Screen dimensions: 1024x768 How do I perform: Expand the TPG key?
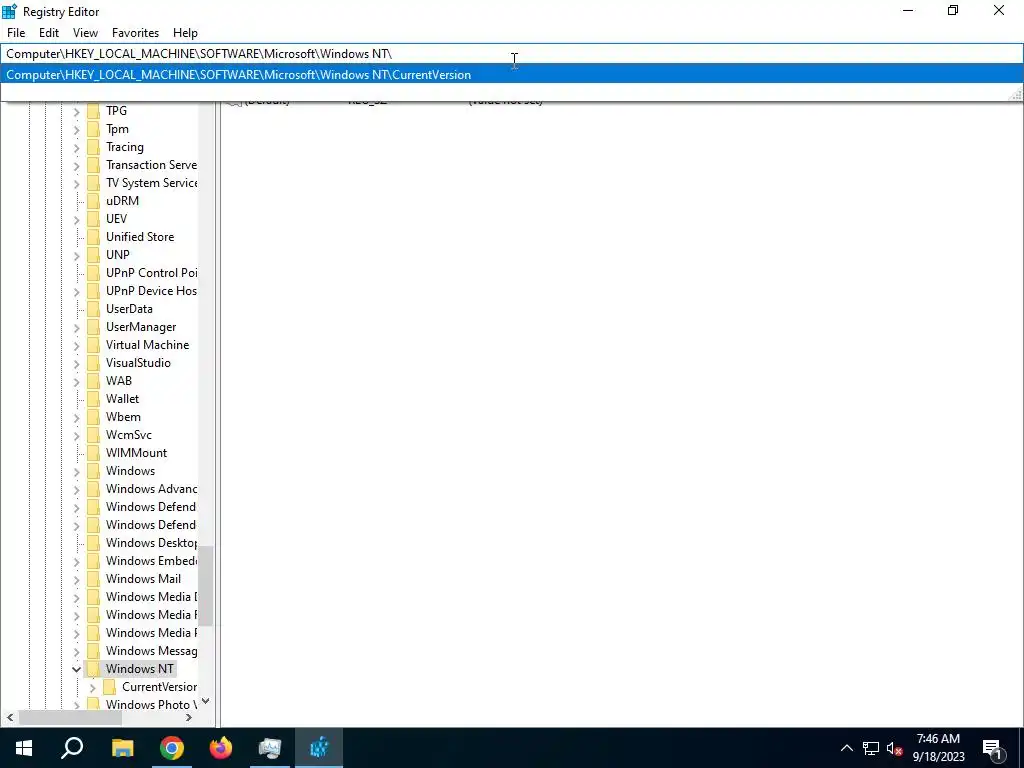click(76, 112)
